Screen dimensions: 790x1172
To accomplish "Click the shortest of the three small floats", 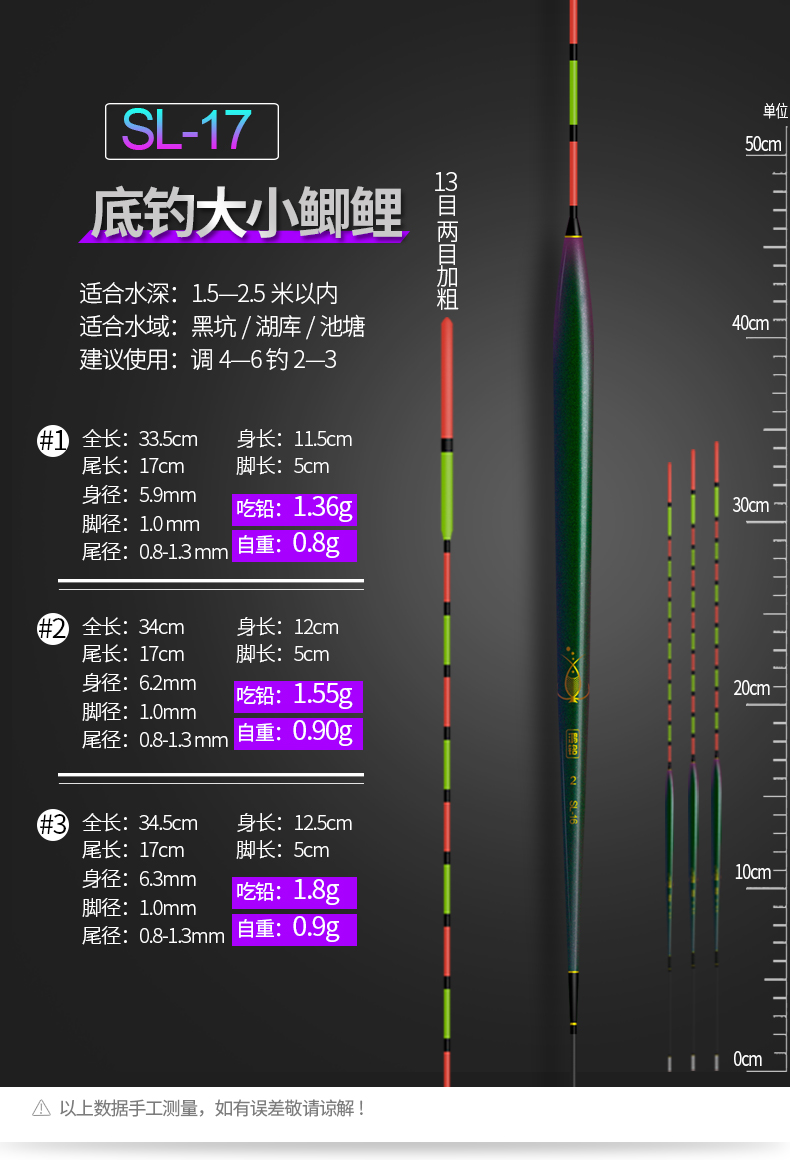I will pyautogui.click(x=670, y=766).
